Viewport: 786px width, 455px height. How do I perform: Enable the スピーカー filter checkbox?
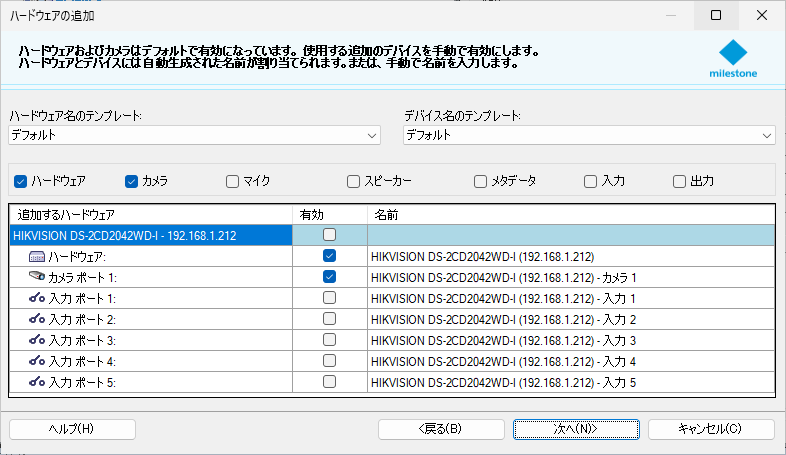tap(353, 181)
